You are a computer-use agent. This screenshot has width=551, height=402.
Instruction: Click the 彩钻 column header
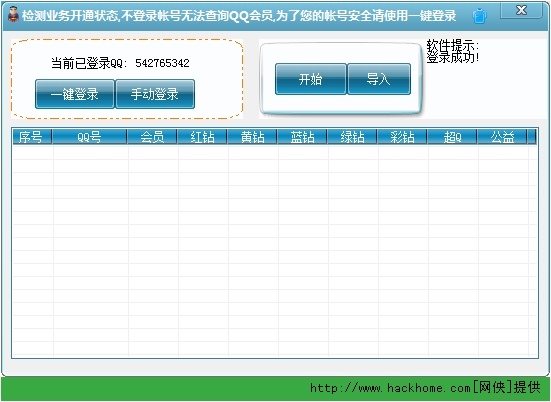[402, 137]
